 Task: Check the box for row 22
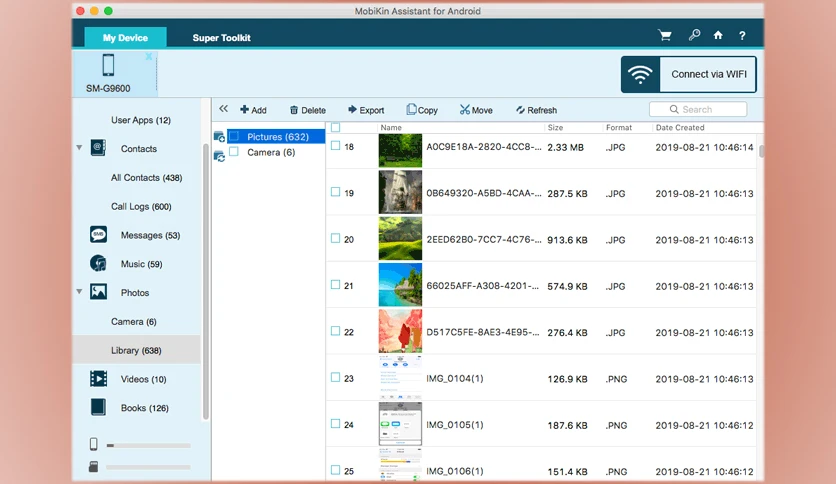point(335,331)
